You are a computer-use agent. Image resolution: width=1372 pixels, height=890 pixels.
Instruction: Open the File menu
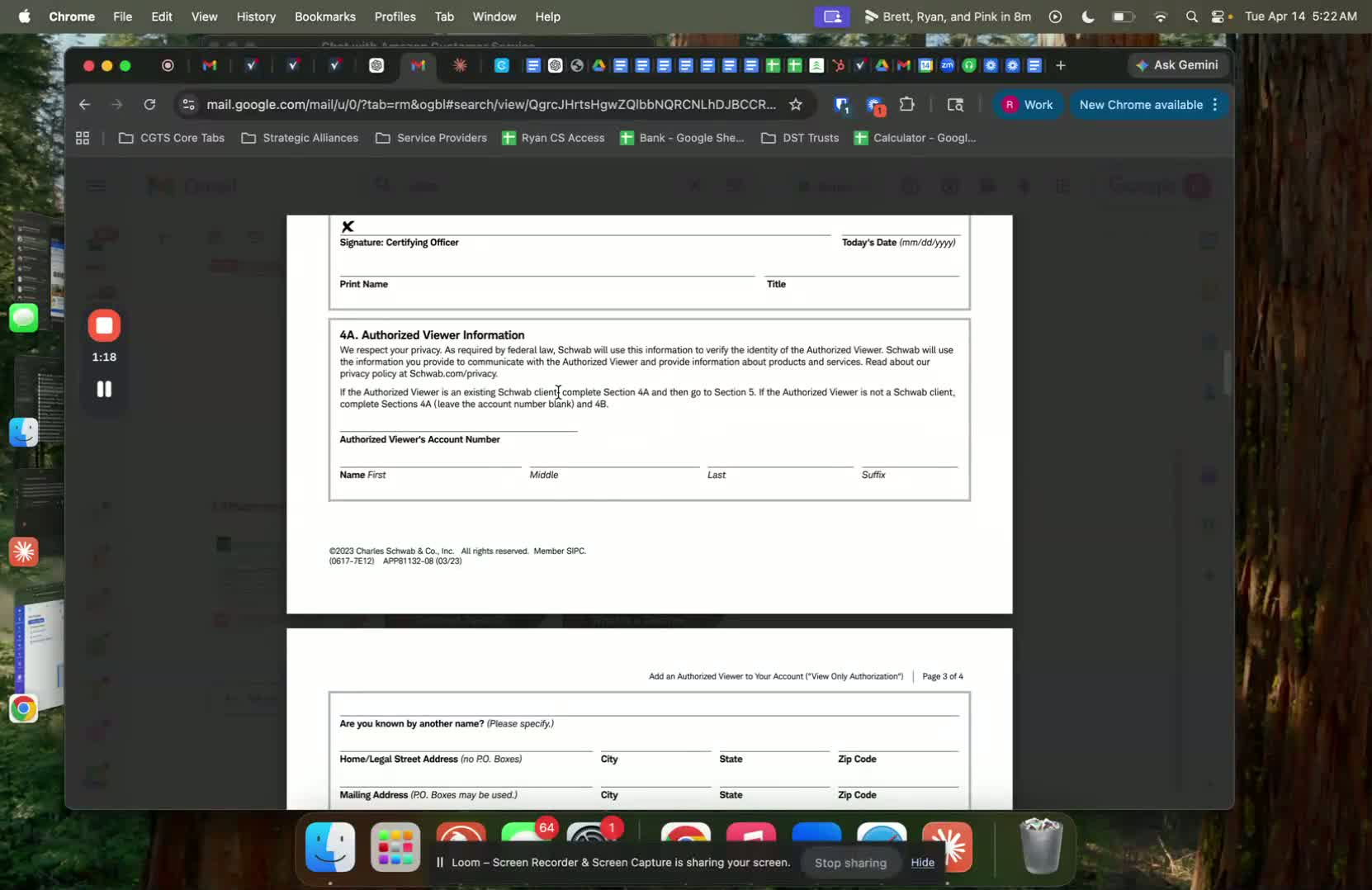(122, 17)
